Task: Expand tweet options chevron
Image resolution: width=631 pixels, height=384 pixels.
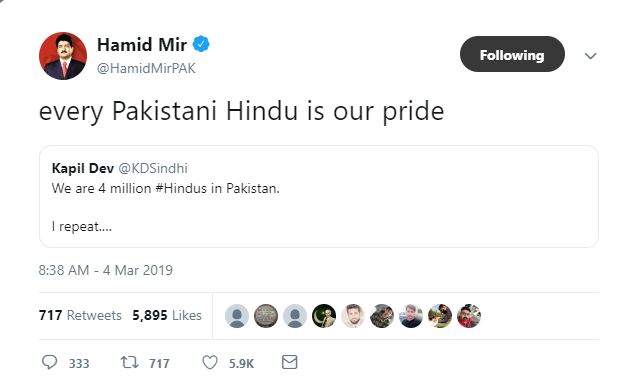Action: point(590,56)
